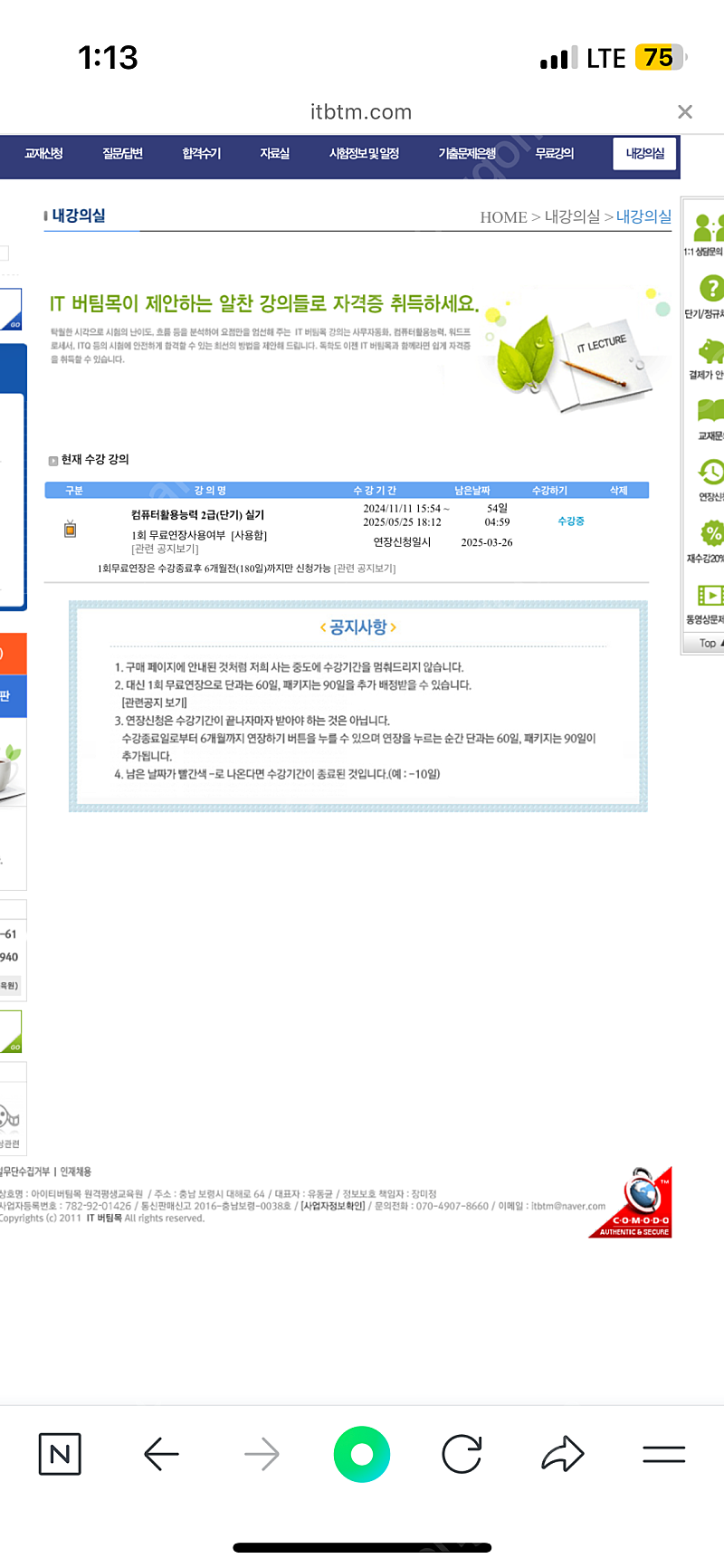Click the 현재 수강 강의 section heading
This screenshot has height=1568, width=724.
(95, 460)
